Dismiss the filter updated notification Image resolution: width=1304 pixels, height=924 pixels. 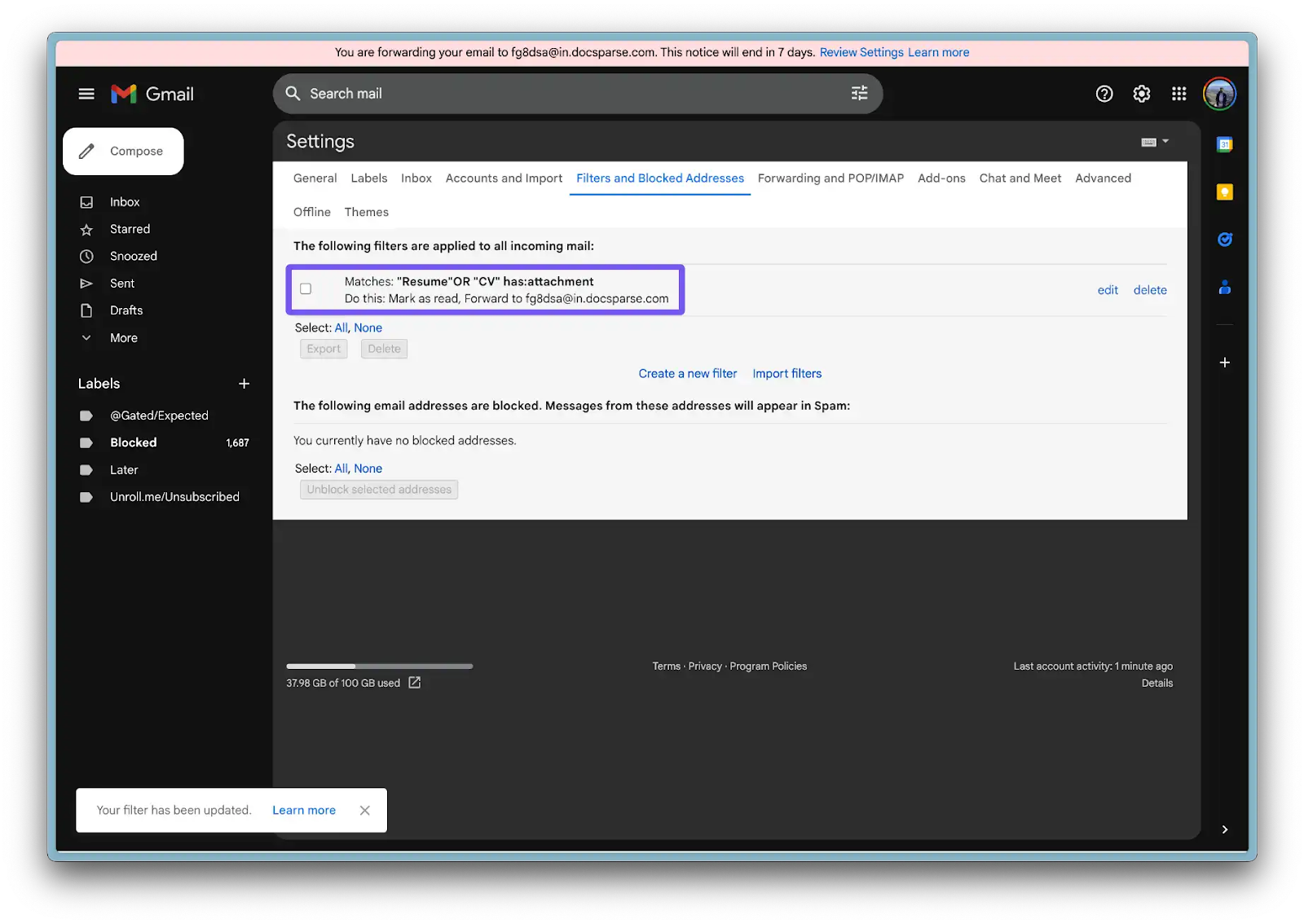(364, 810)
